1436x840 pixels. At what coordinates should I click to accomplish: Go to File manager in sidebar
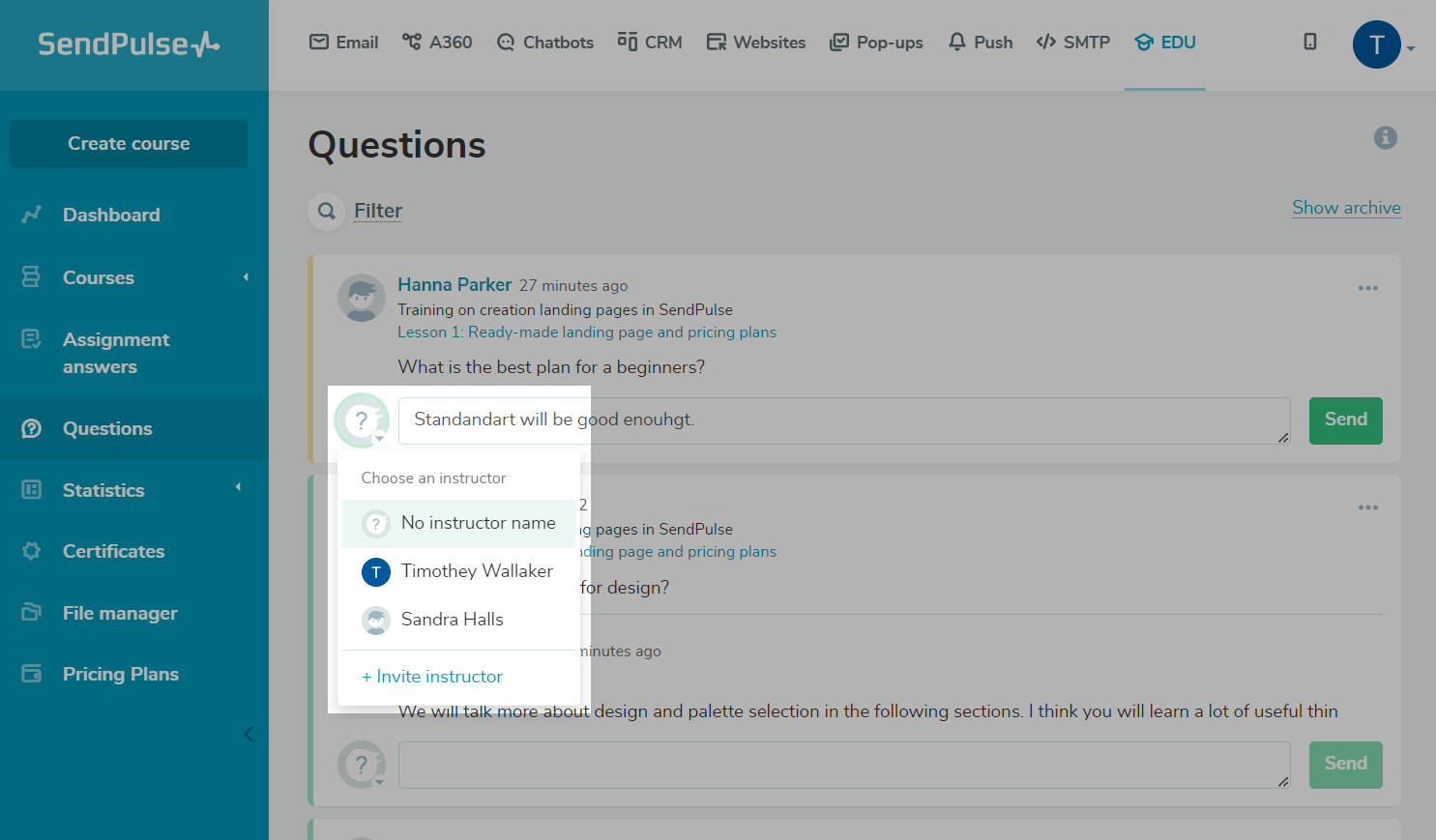(x=120, y=614)
